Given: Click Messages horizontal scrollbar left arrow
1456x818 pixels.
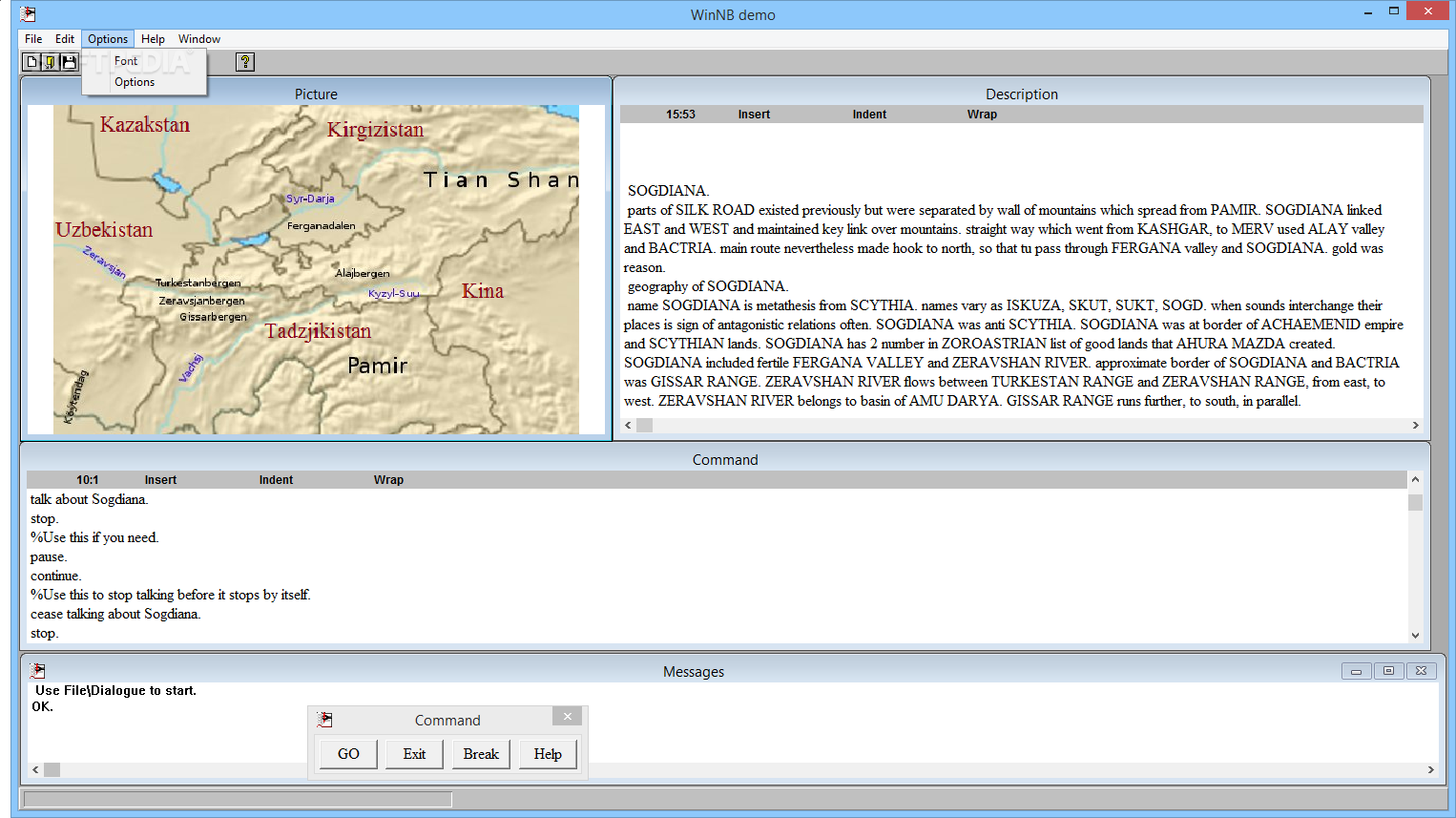Looking at the screenshot, I should pos(36,769).
